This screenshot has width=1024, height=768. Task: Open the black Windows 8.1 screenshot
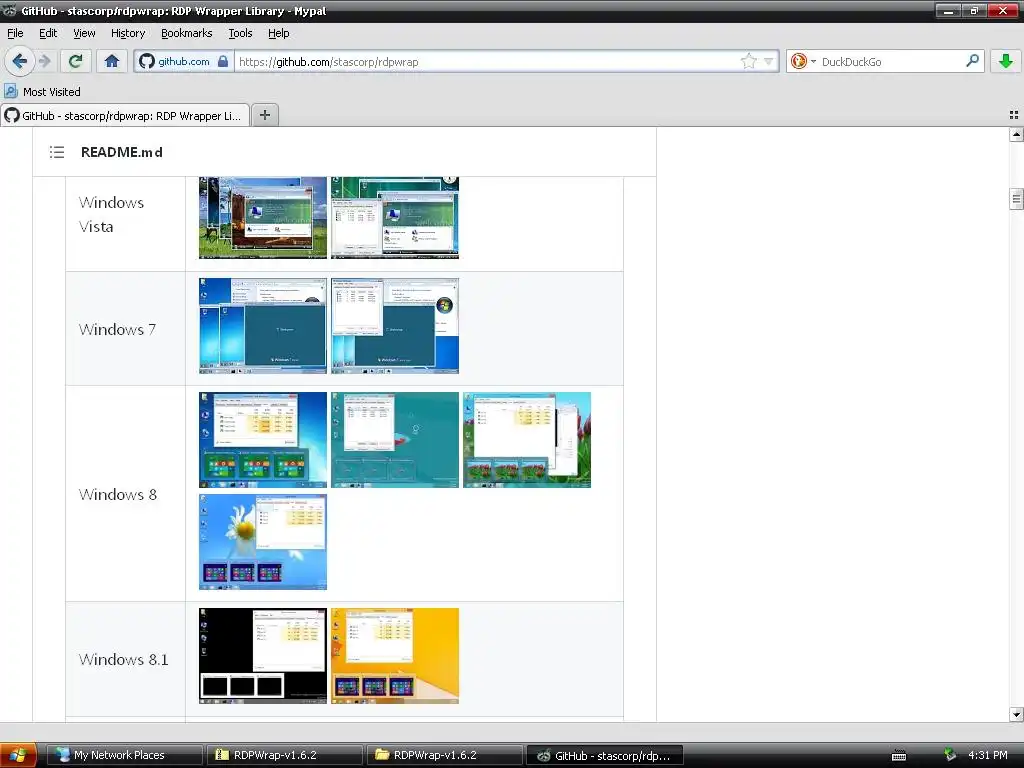click(263, 656)
